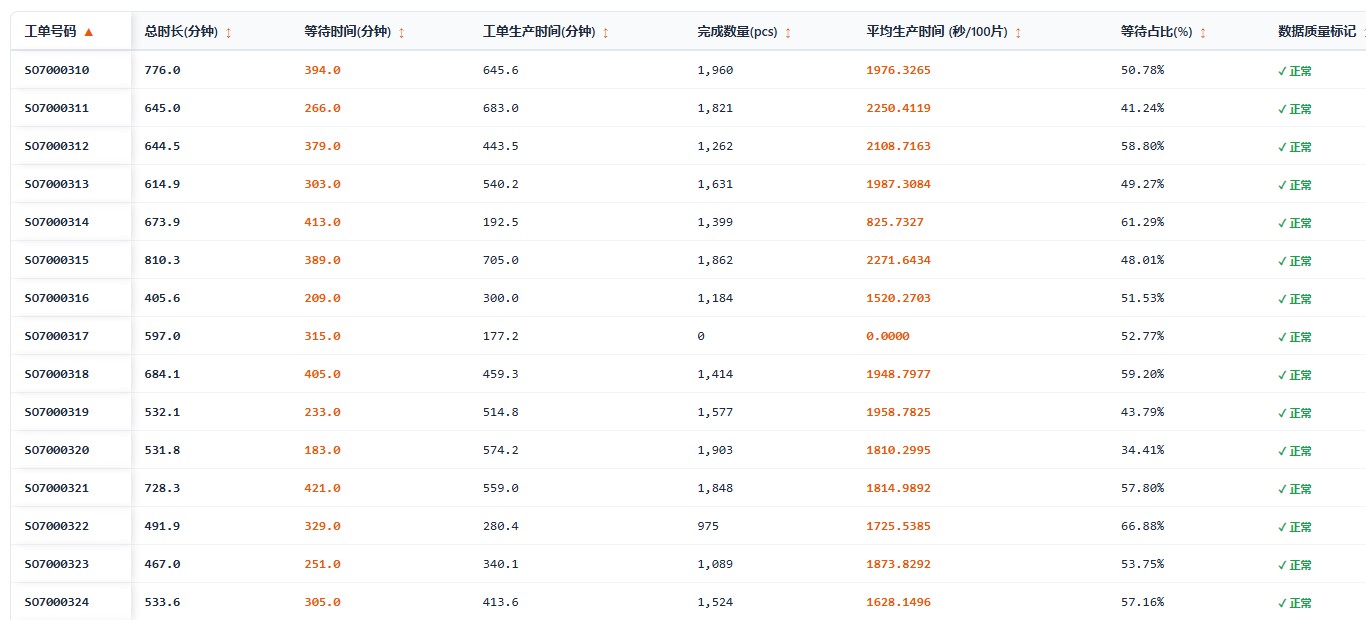Sort by 总时长(分钟) using its arrow icon
Image resolution: width=1366 pixels, height=620 pixels.
tap(228, 33)
